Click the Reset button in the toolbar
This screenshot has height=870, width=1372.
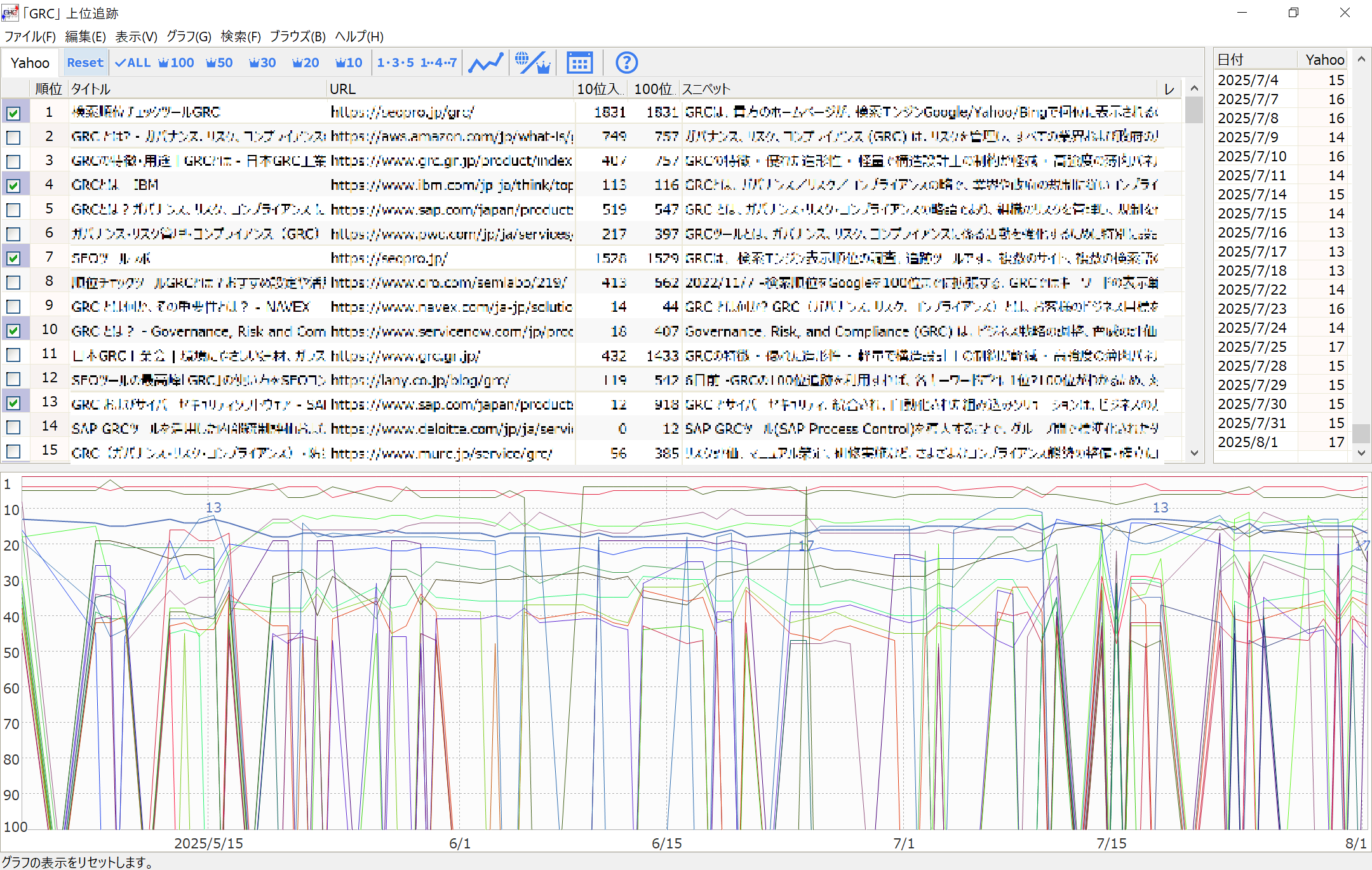tap(84, 63)
